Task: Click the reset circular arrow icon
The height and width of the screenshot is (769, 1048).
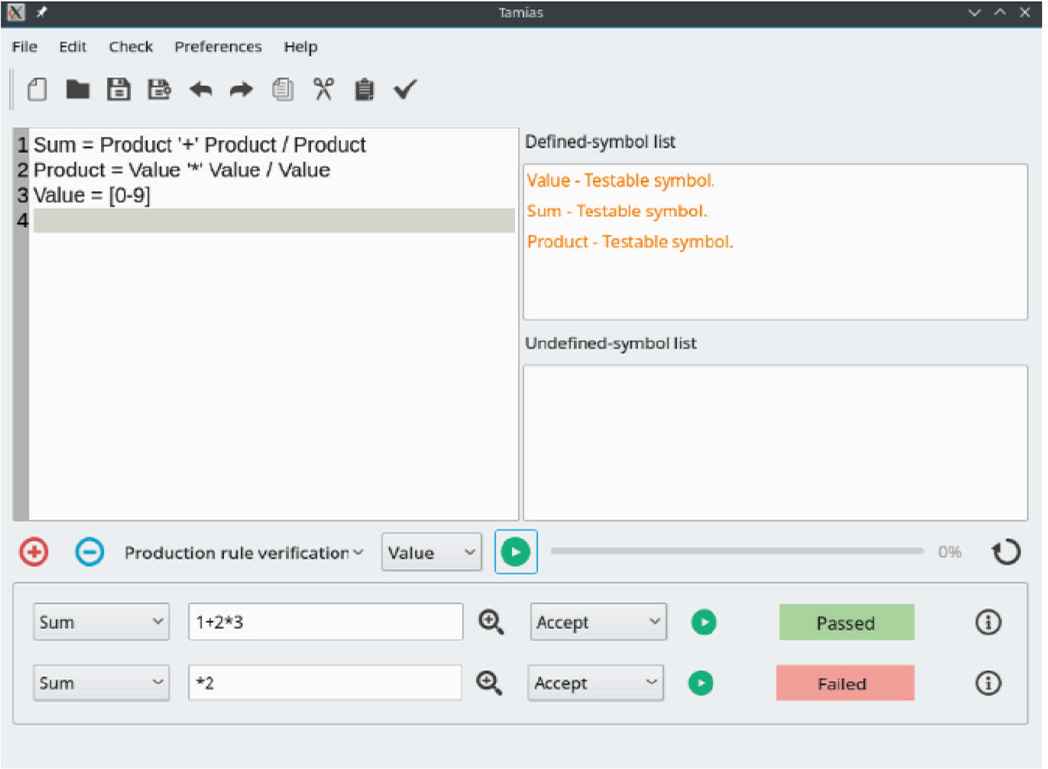Action: 1006,552
